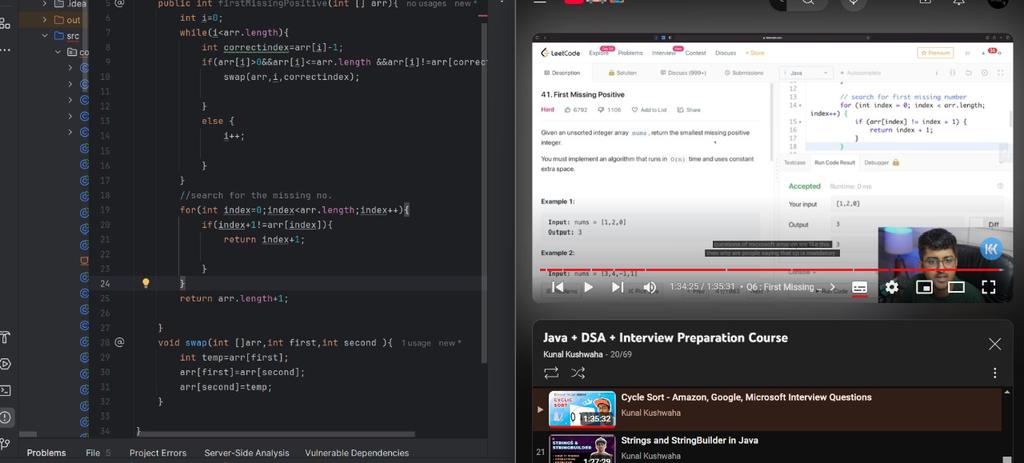The height and width of the screenshot is (463, 1024).
Task: Click the 'else {' keyword line
Action: tap(217, 121)
